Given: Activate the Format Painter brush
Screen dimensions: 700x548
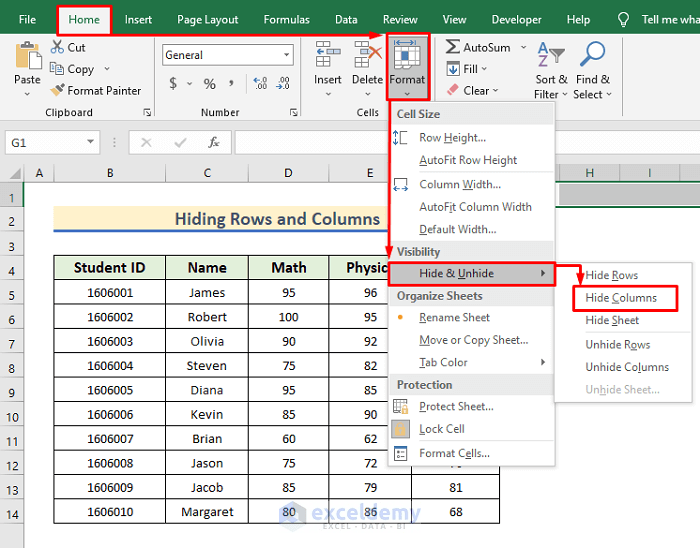Looking at the screenshot, I should click(57, 90).
